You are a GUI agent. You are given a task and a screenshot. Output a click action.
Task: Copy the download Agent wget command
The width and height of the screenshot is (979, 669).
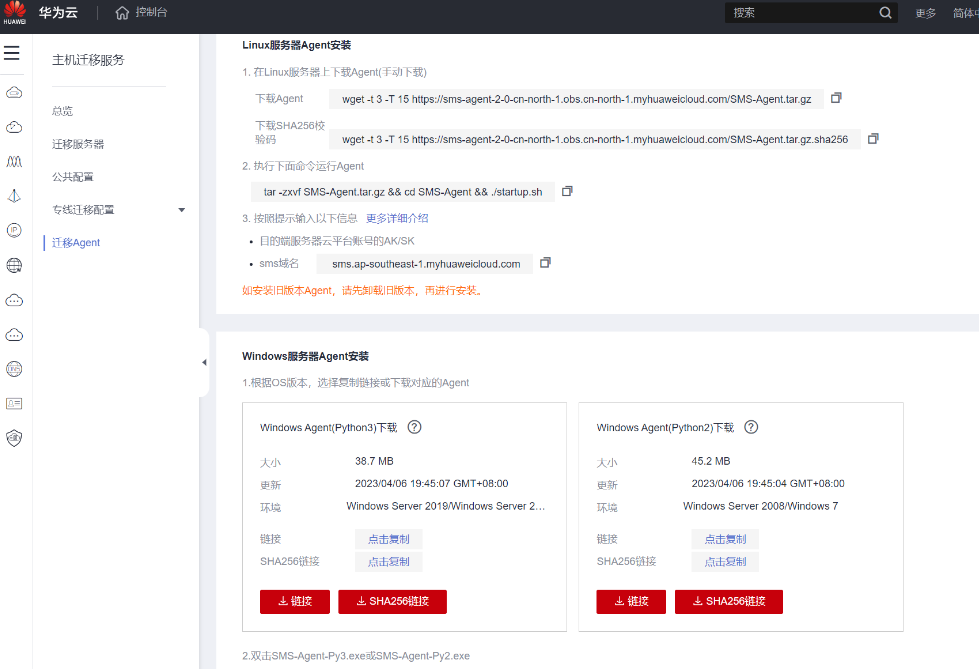836,98
